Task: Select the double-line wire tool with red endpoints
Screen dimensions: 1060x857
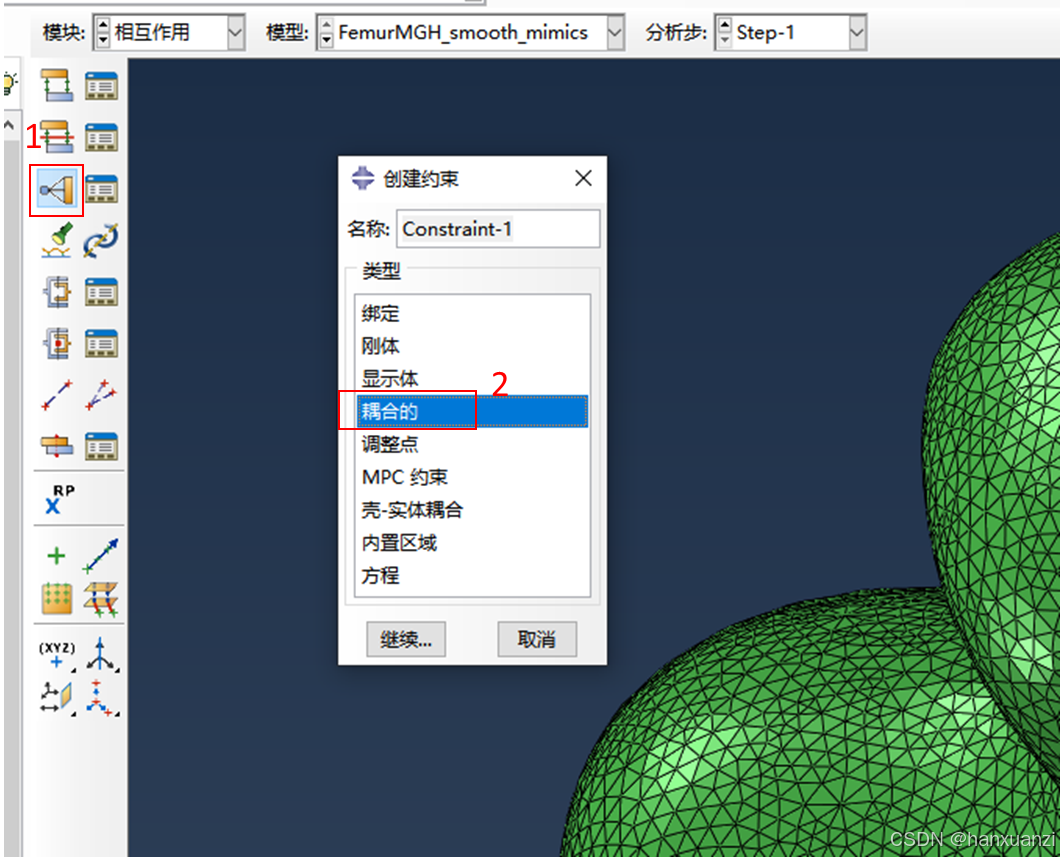Action: [101, 395]
